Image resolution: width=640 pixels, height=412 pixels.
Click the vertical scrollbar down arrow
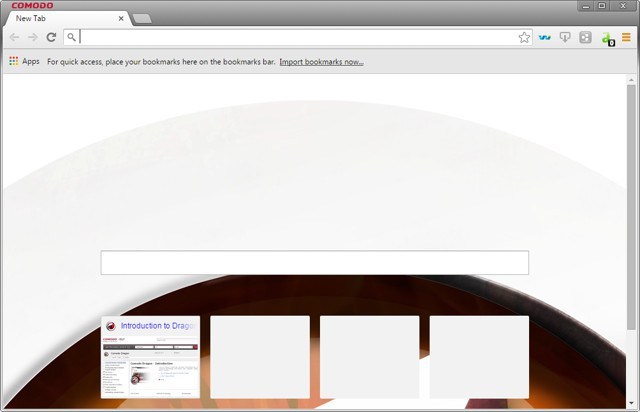pos(631,403)
